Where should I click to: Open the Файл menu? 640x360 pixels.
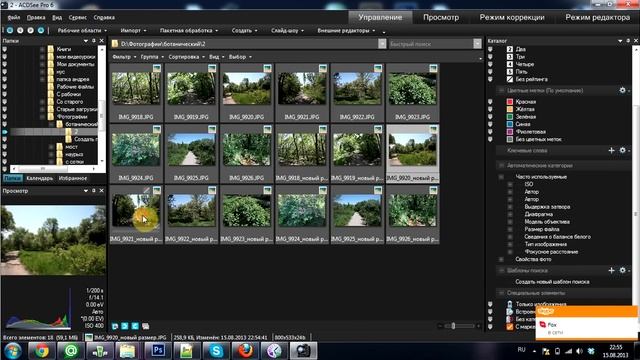[13, 18]
